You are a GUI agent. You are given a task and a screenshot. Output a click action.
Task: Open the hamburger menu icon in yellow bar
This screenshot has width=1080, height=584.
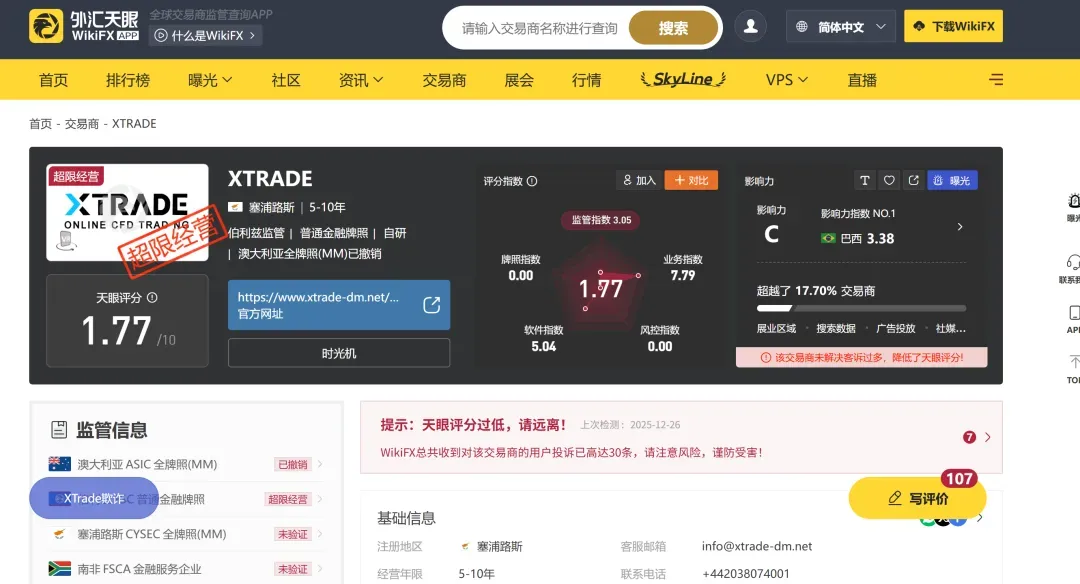click(x=996, y=79)
